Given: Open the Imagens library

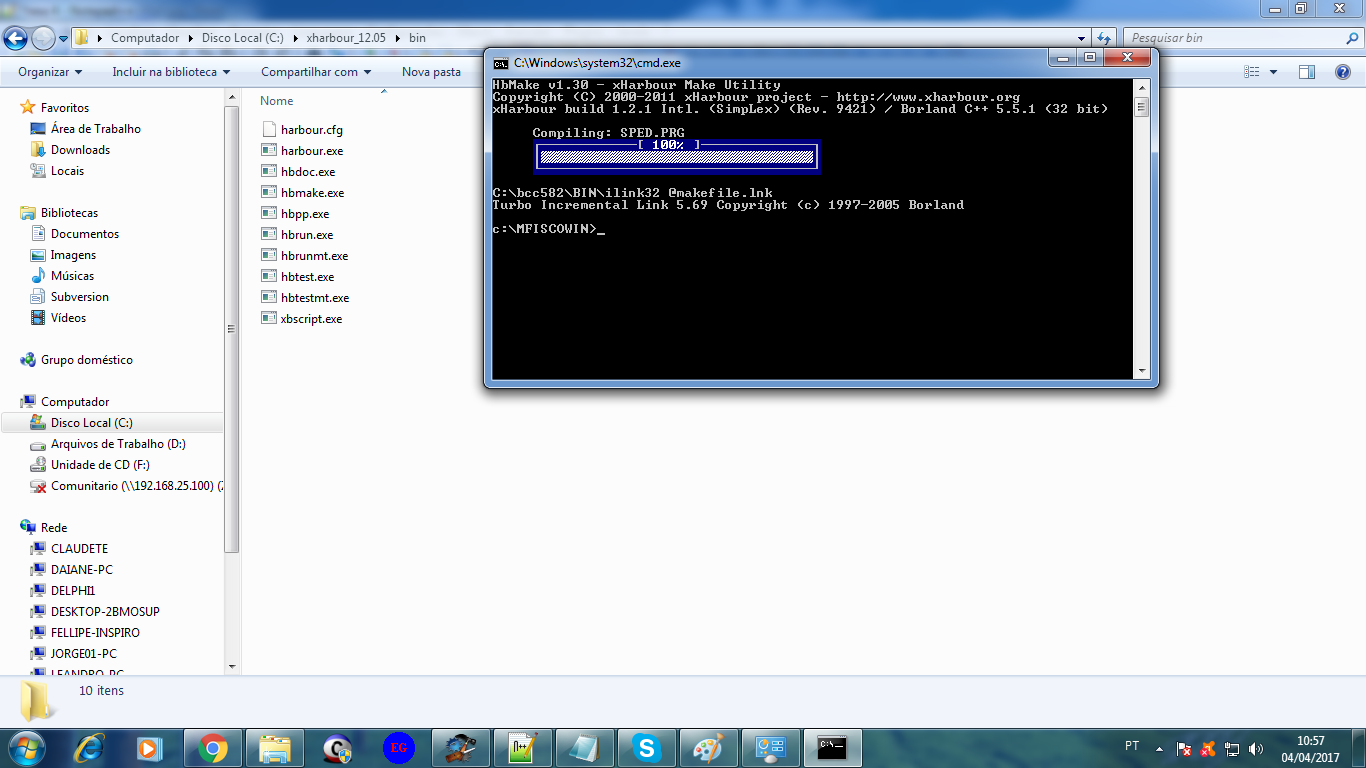Looking at the screenshot, I should coord(73,255).
